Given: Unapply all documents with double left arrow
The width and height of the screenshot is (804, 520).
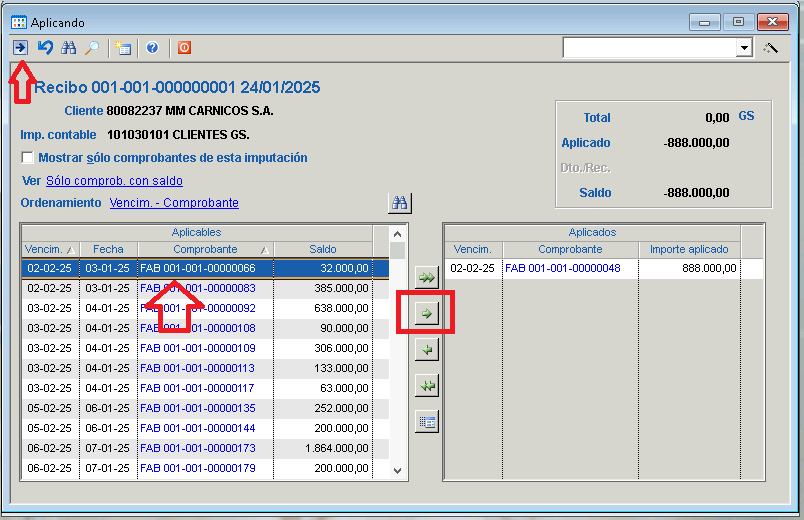Looking at the screenshot, I should 428,385.
